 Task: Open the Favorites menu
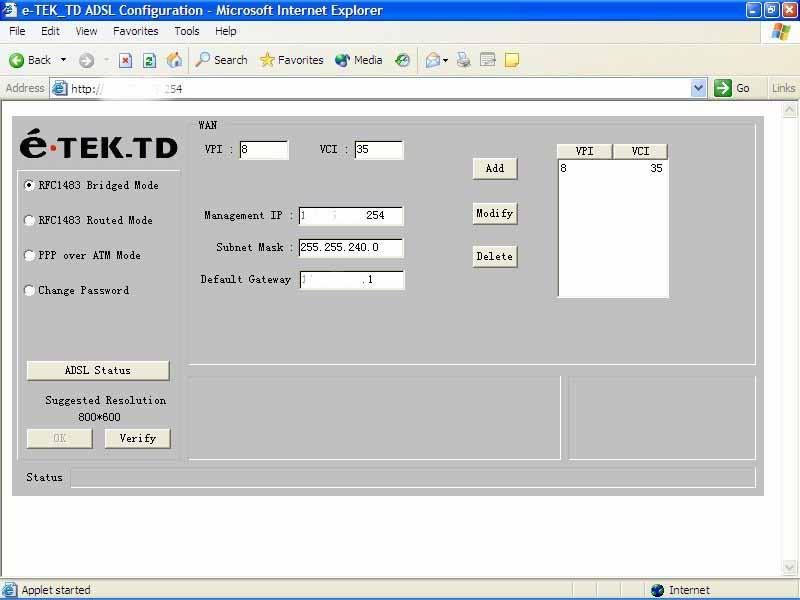click(136, 31)
